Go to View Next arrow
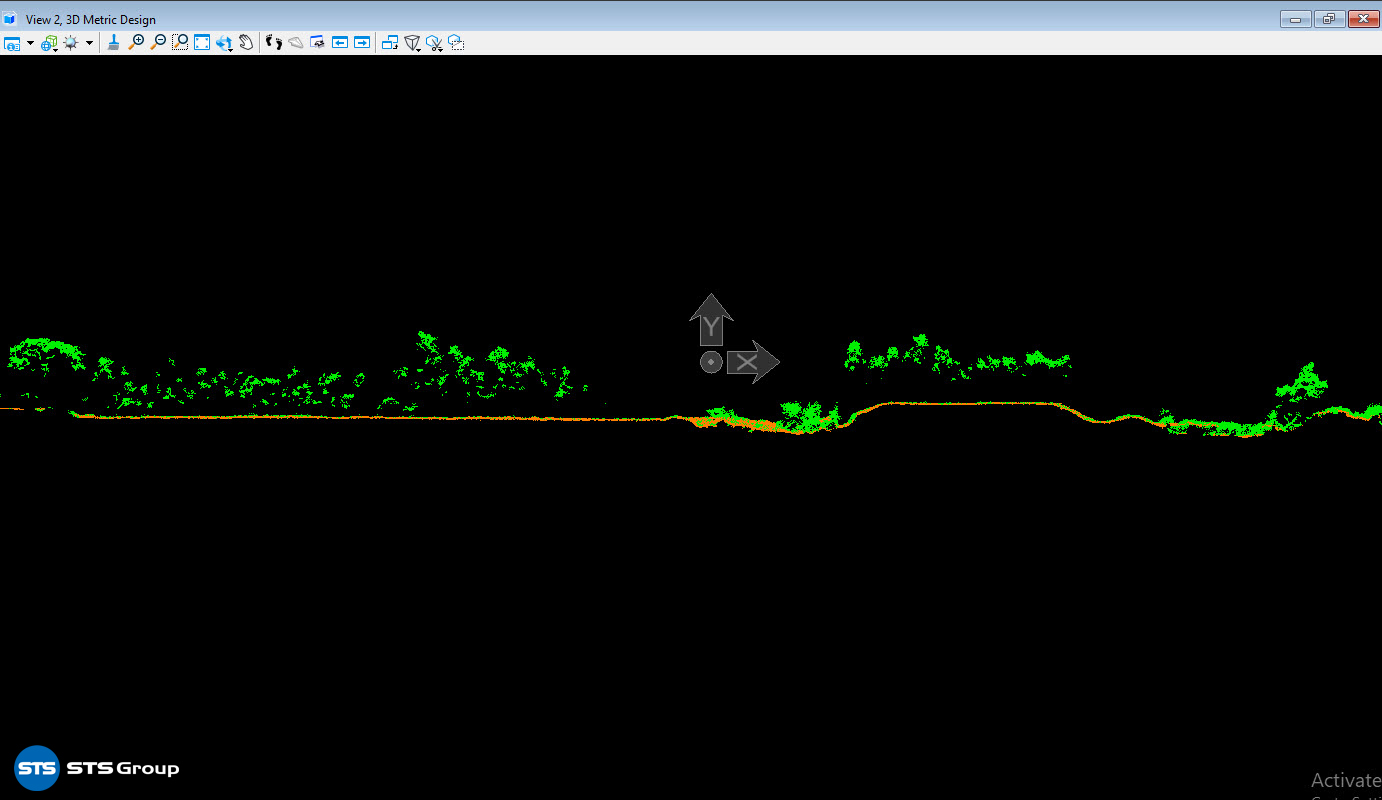The height and width of the screenshot is (800, 1382). point(362,43)
